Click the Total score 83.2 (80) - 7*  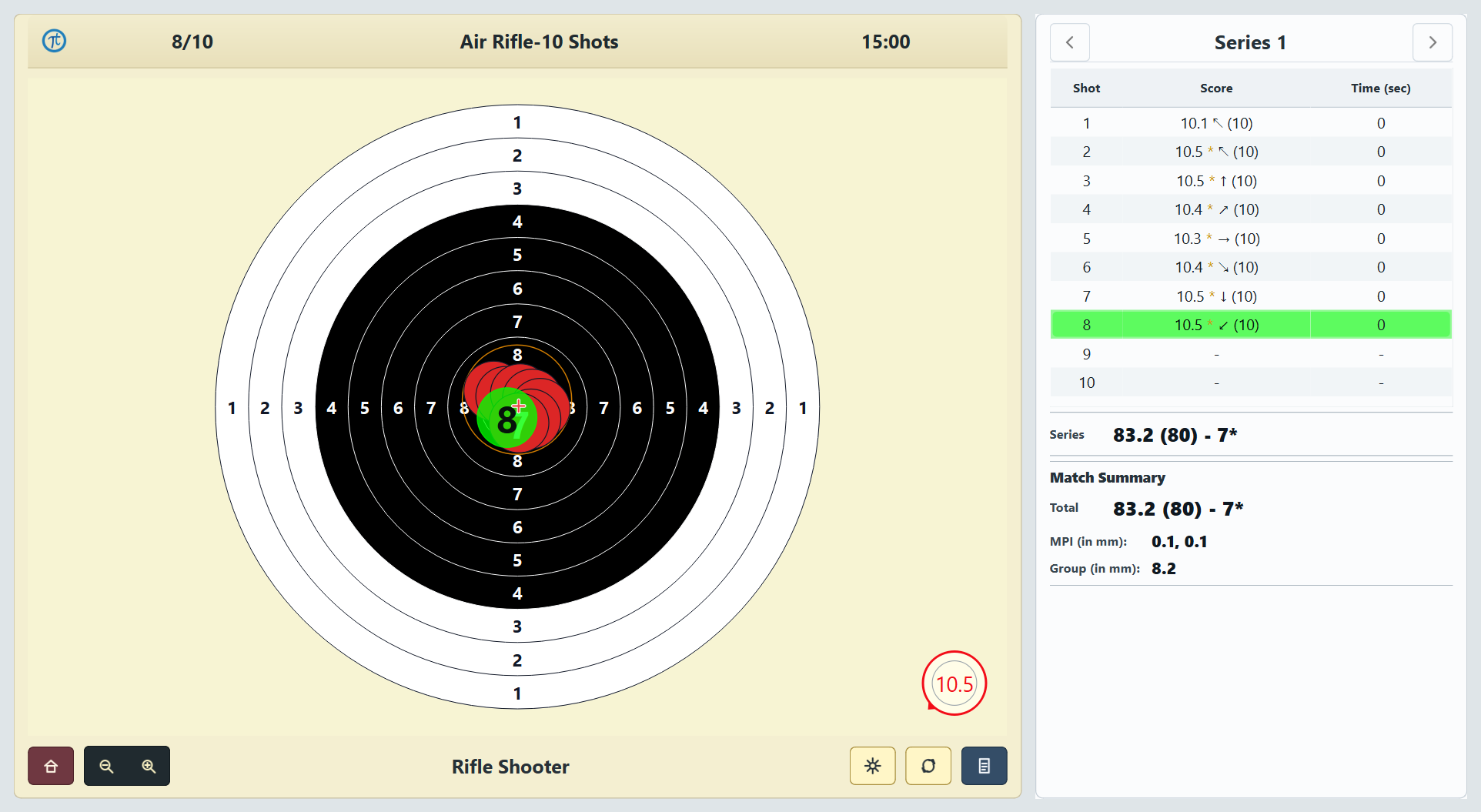click(x=1178, y=509)
